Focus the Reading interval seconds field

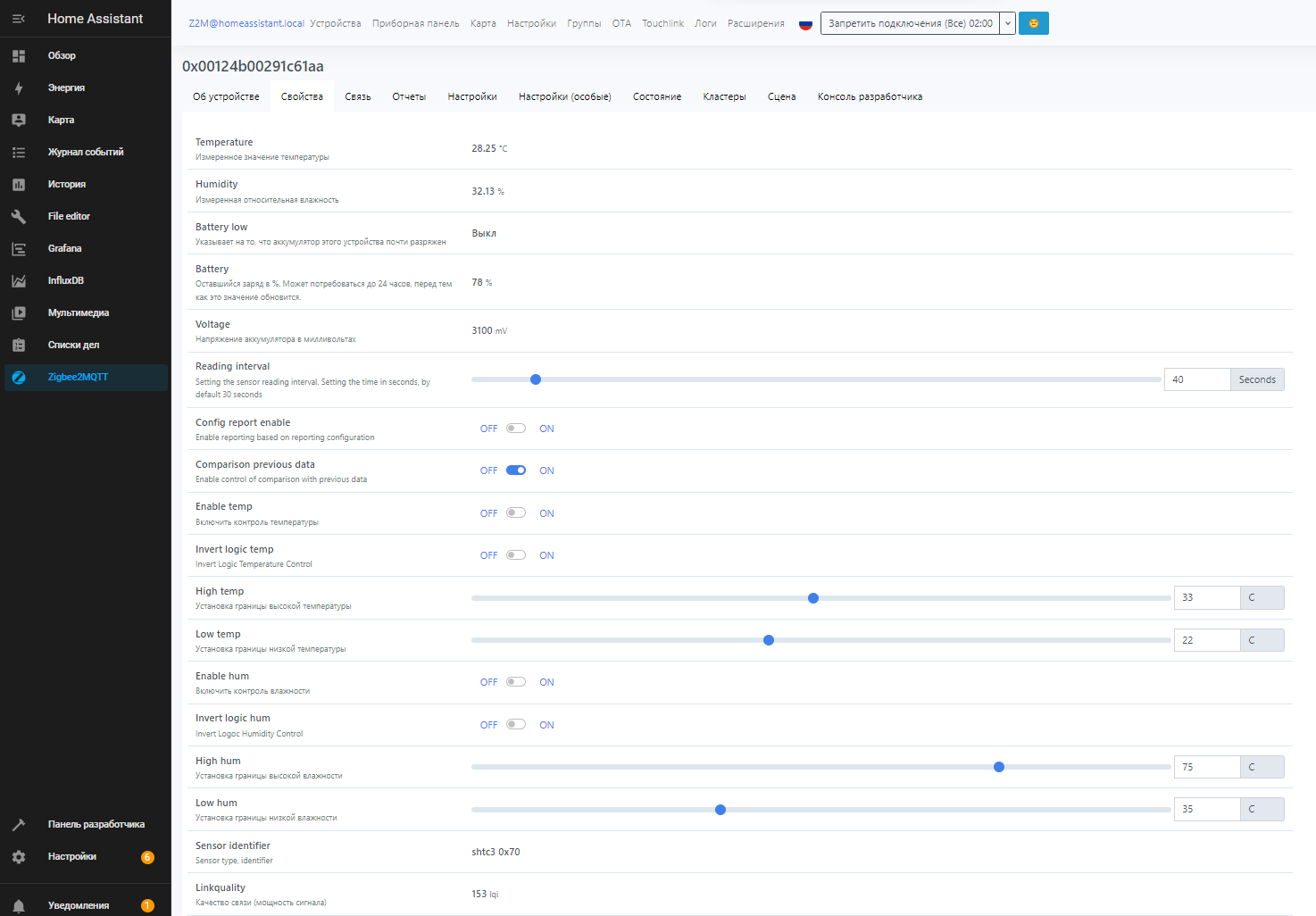coord(1197,379)
